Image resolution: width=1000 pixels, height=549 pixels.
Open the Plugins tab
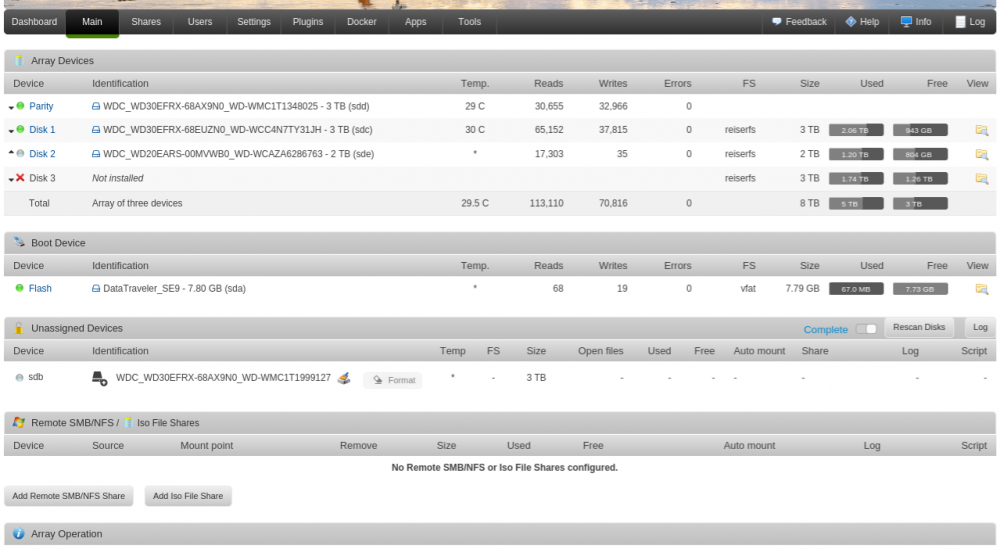tap(308, 22)
